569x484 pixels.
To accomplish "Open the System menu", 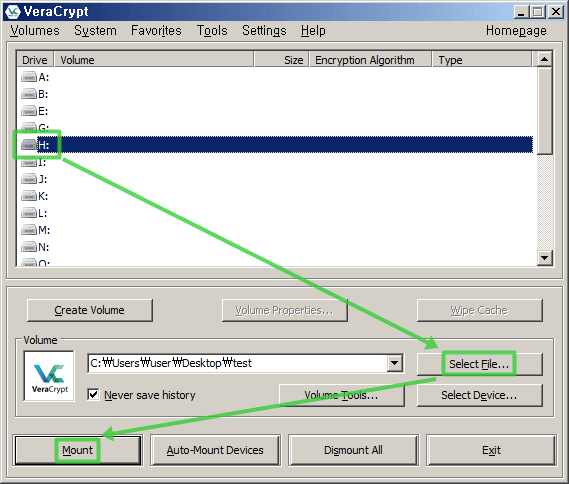I will click(95, 31).
